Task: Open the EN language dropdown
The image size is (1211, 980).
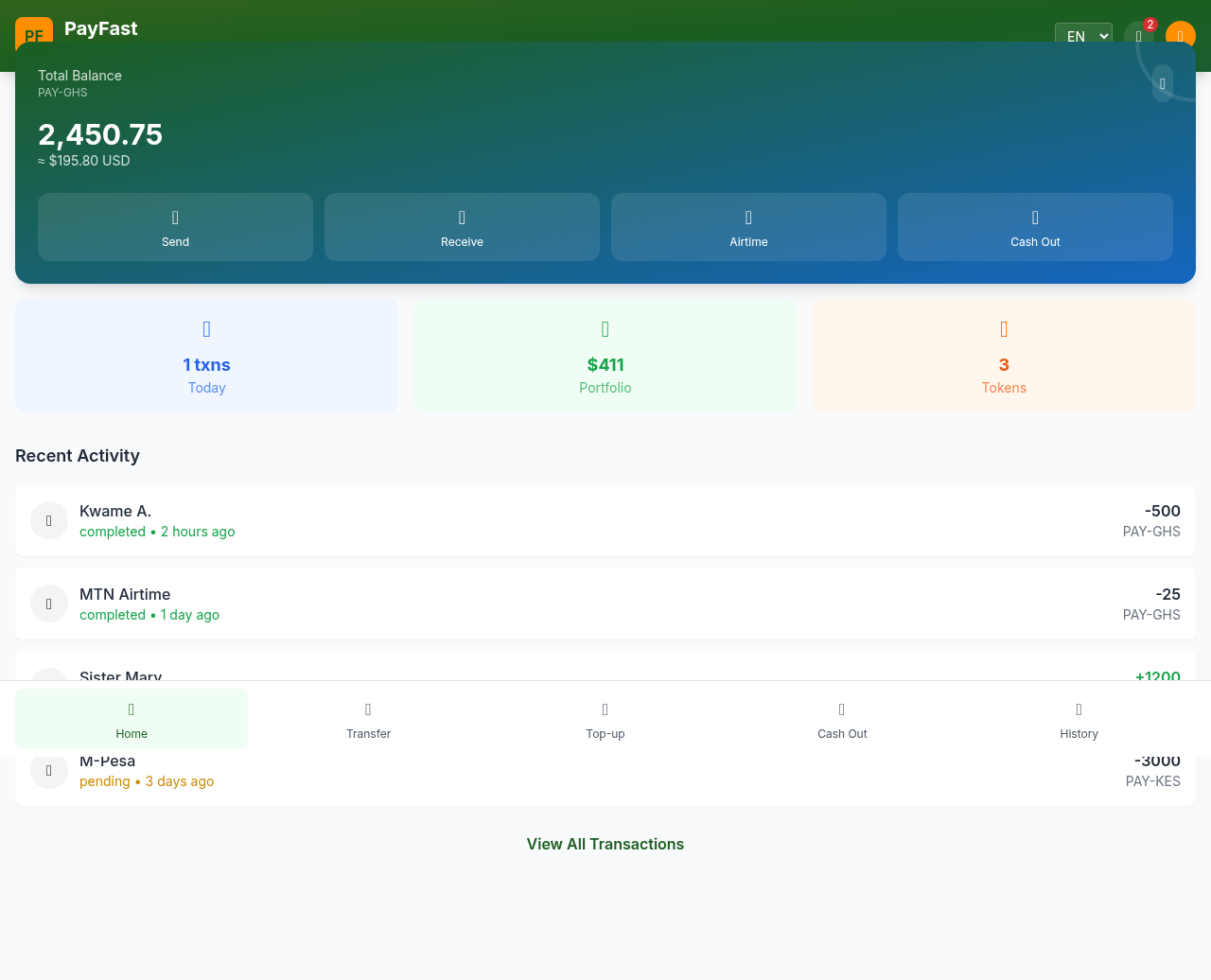Action: (x=1082, y=36)
